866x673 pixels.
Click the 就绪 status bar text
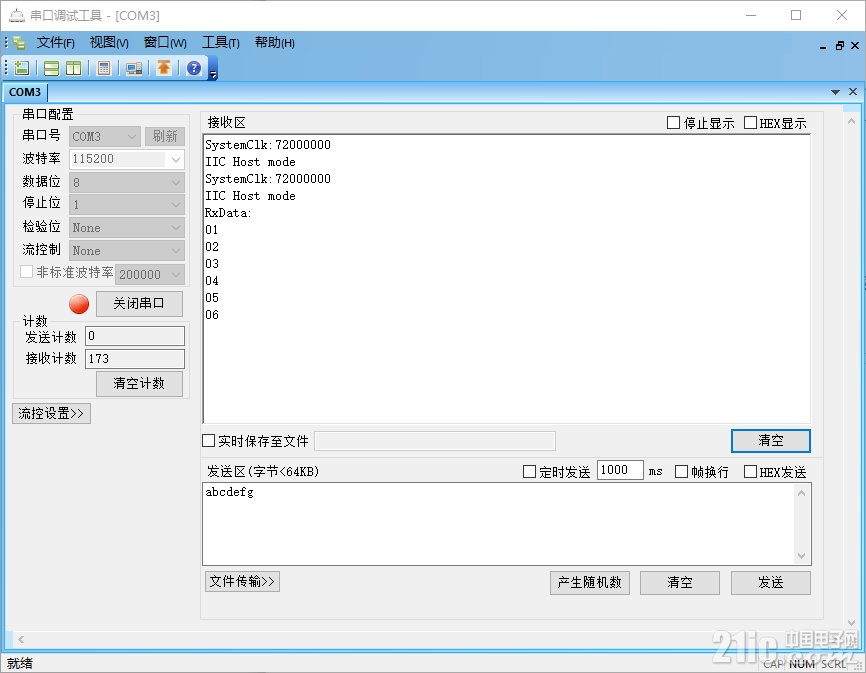click(x=20, y=663)
